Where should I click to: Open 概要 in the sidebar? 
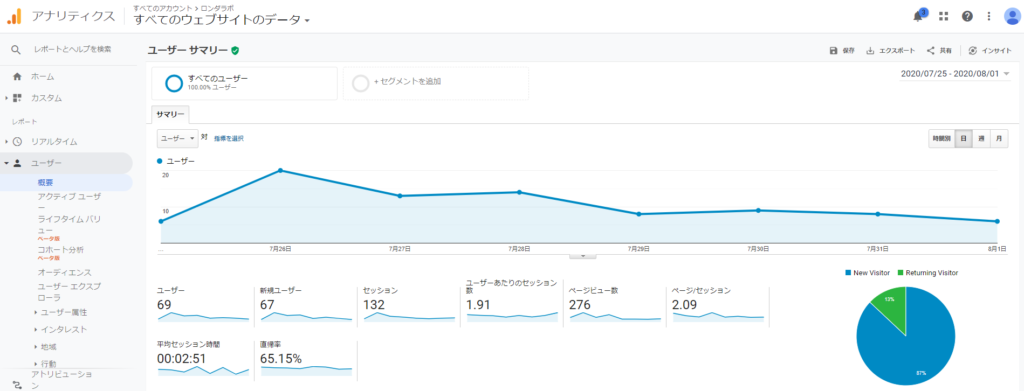click(x=45, y=183)
